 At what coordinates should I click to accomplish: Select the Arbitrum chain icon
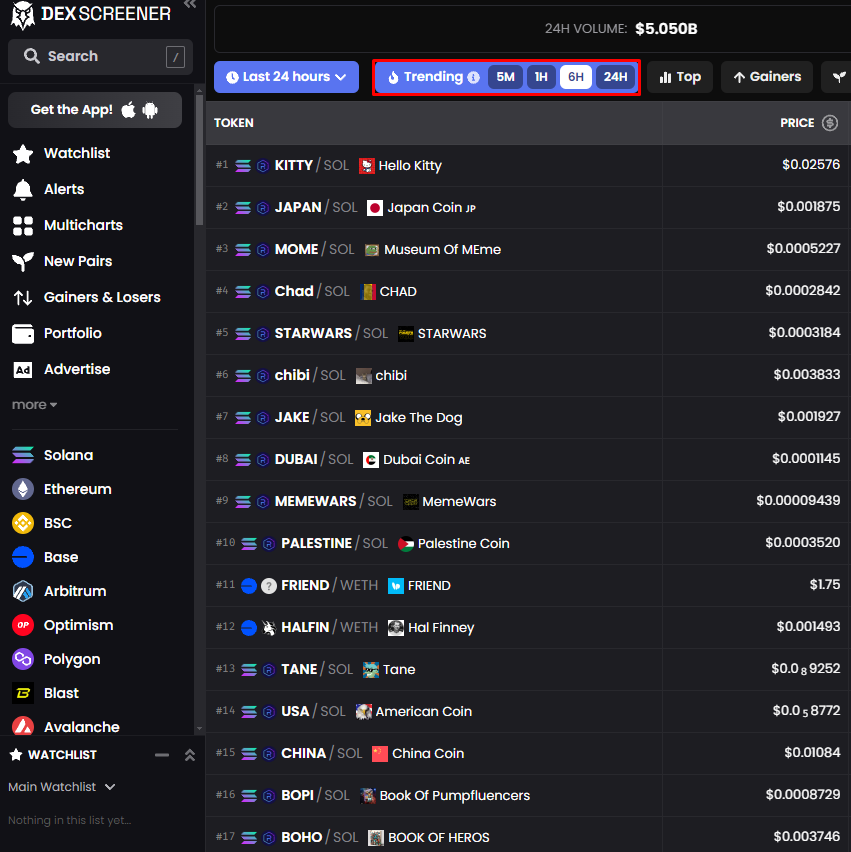coord(21,591)
